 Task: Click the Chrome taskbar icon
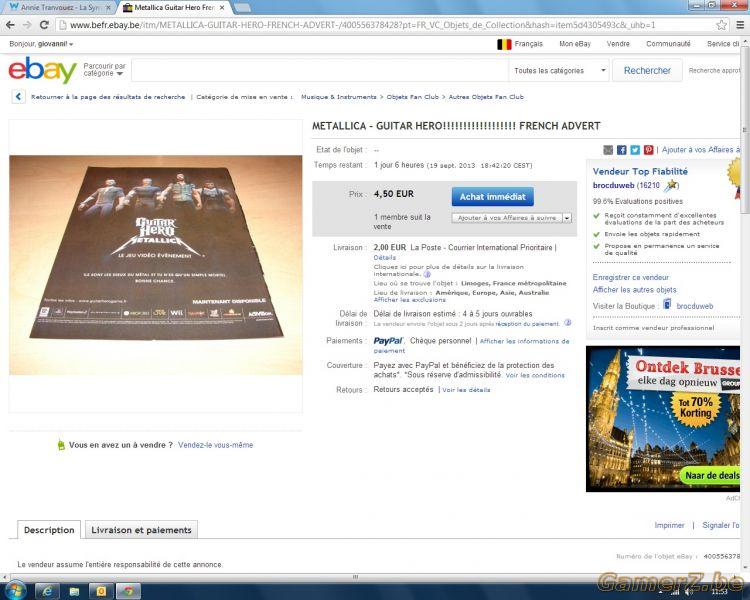[x=128, y=591]
